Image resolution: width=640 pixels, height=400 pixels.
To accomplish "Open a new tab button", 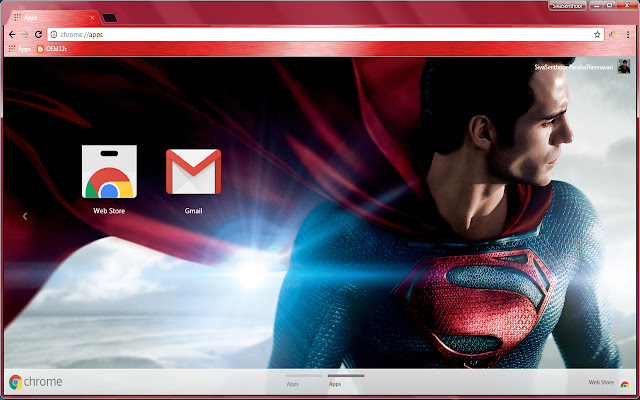I will [109, 18].
